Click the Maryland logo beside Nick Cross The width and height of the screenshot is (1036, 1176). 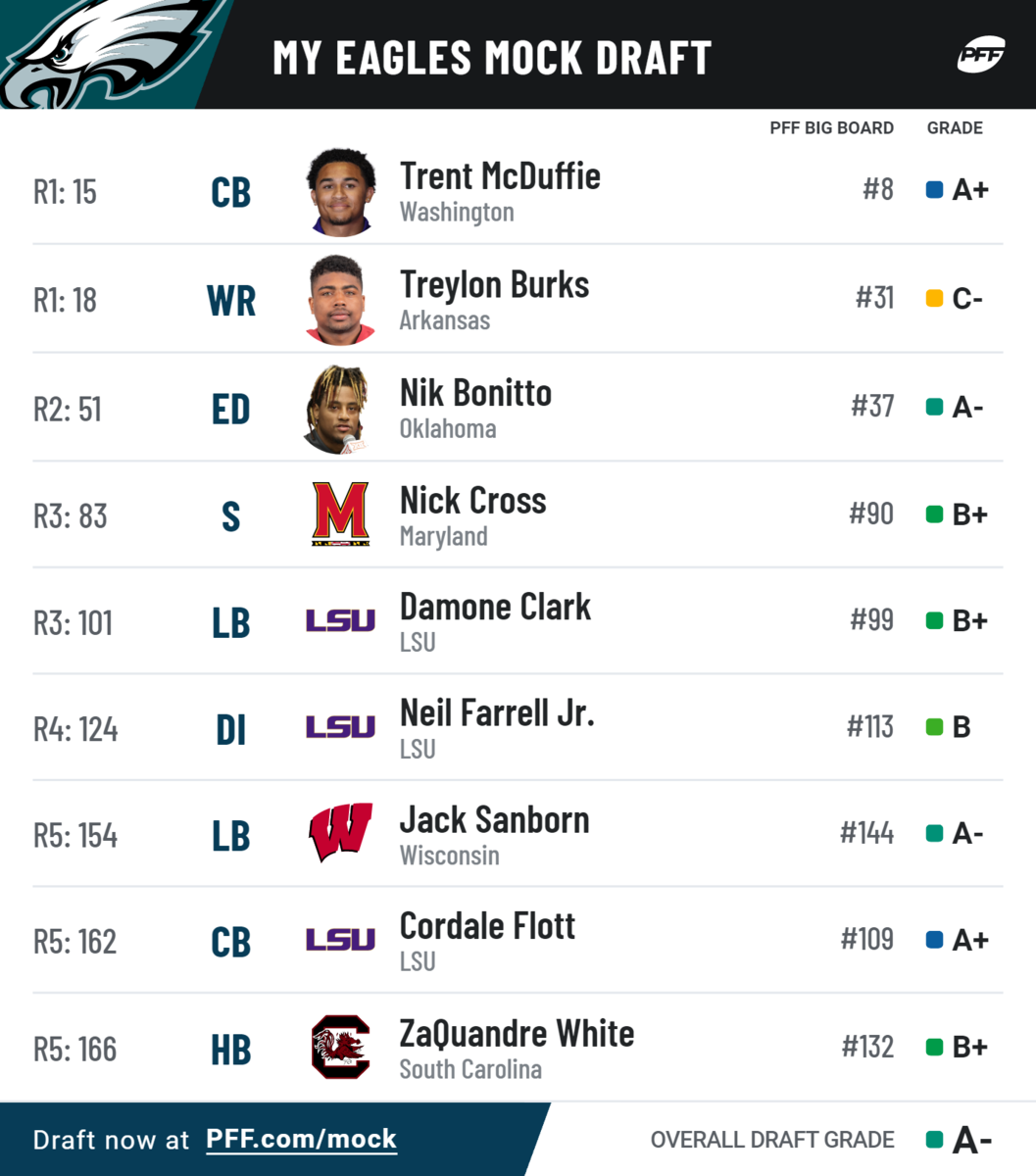tap(340, 514)
